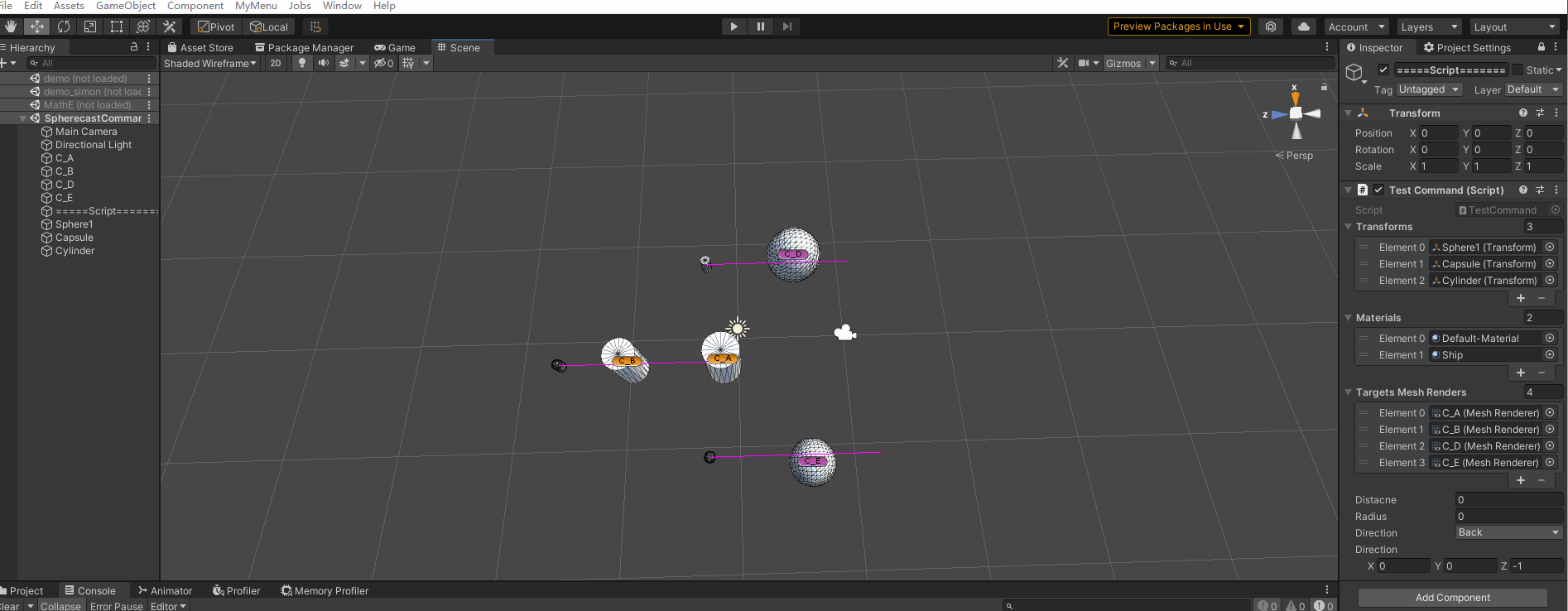
Task: Switch to the Game tab
Action: point(395,47)
